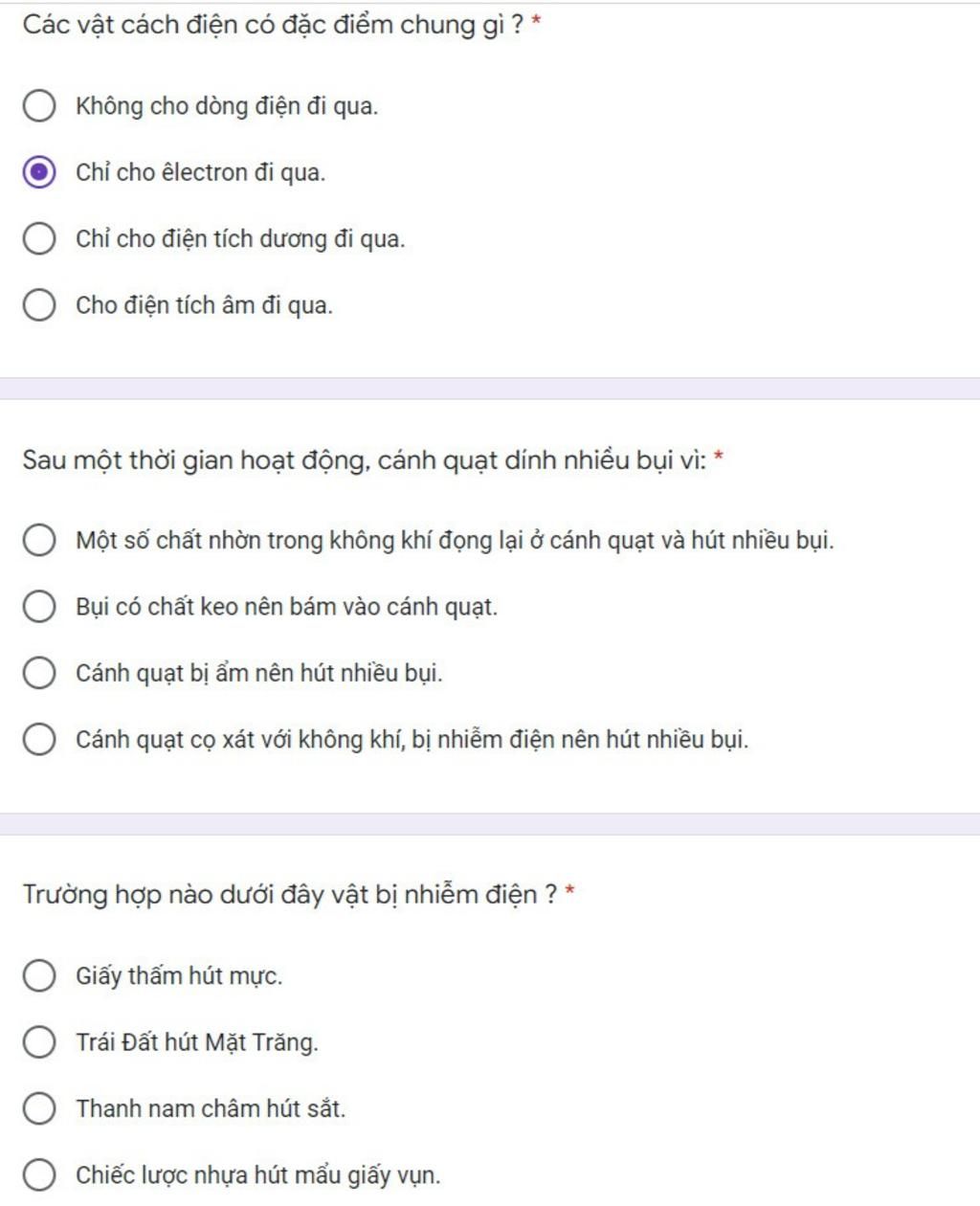
Task: Pick 'Thanh nam châm hút sắt' option
Action: tap(38, 1108)
